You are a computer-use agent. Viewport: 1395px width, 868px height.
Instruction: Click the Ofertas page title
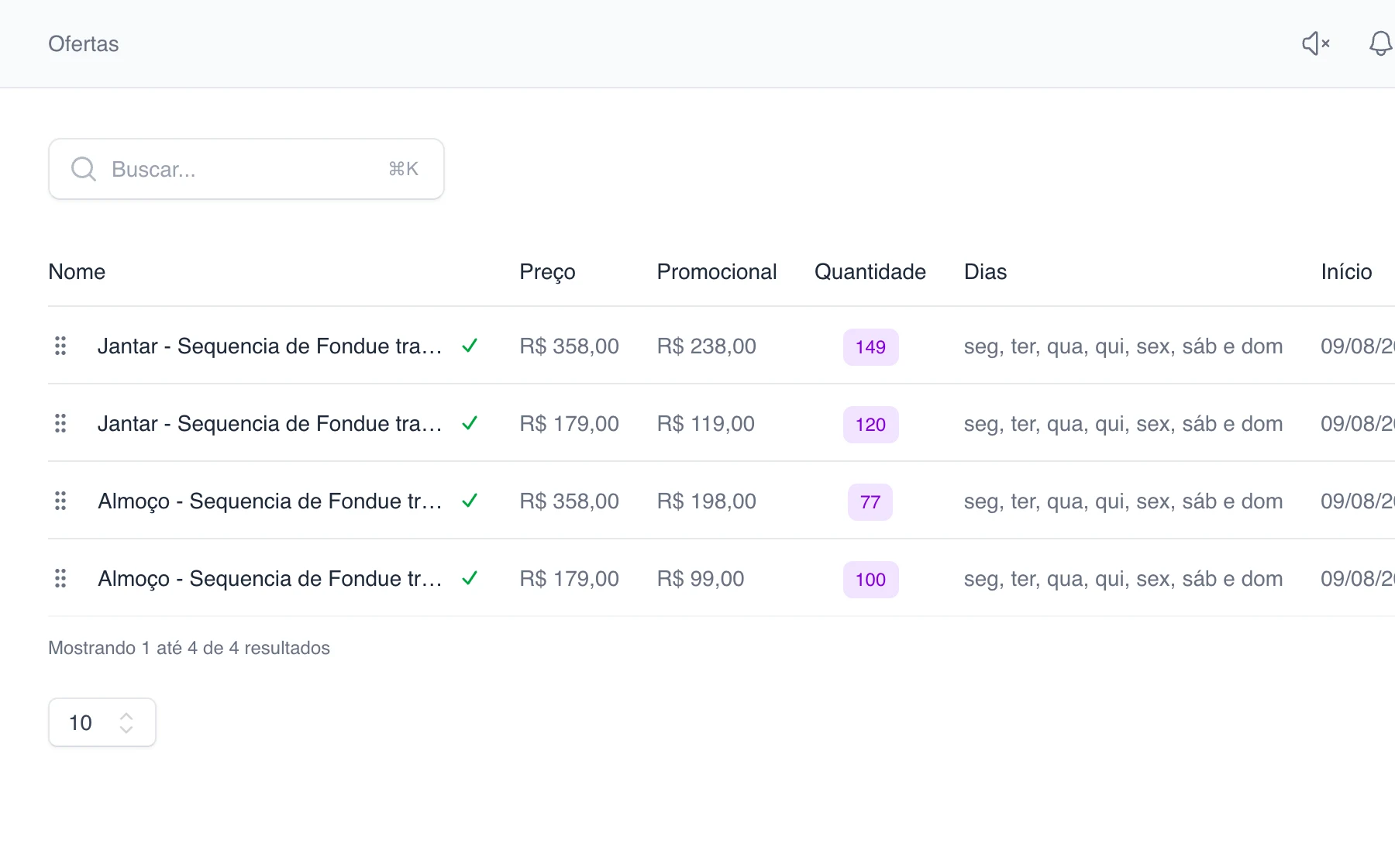pos(84,43)
